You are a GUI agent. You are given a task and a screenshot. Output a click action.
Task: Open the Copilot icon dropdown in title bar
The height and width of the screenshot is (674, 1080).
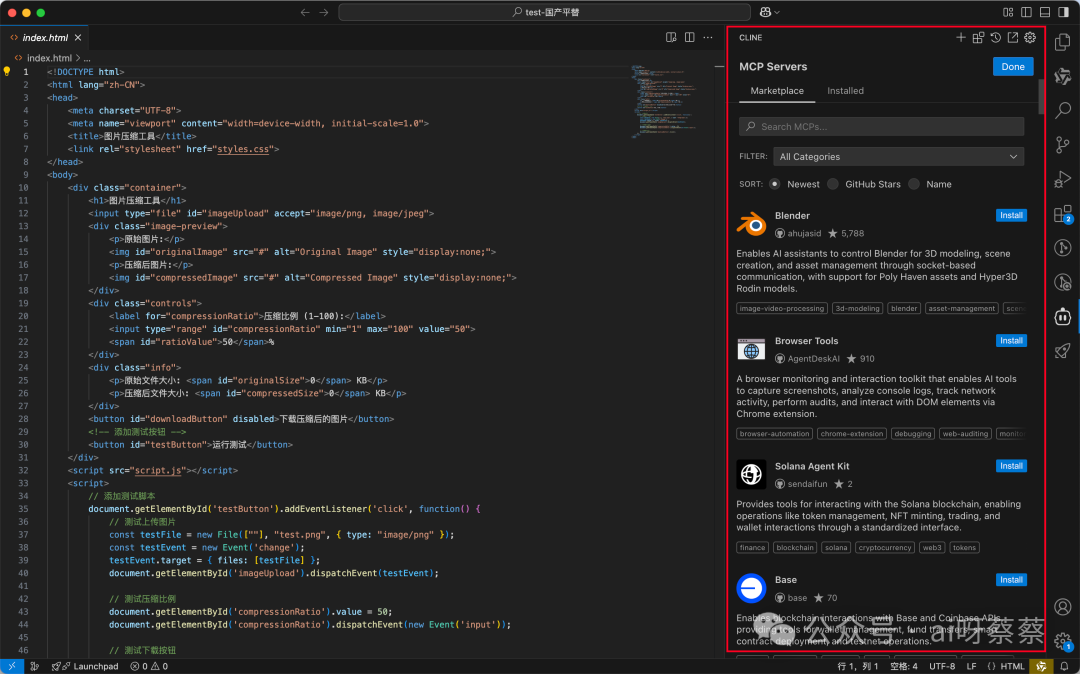769,12
